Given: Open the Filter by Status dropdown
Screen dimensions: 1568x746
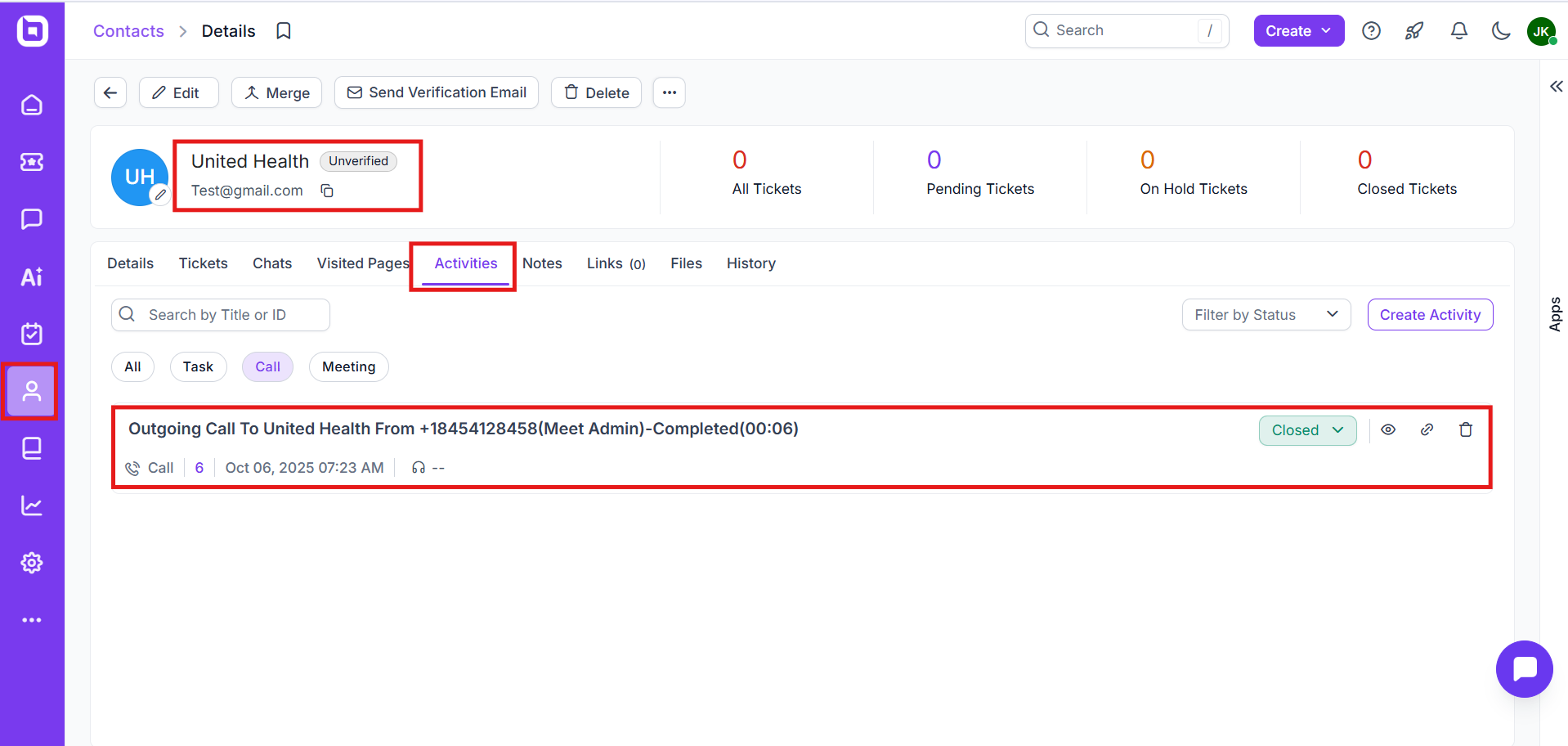Looking at the screenshot, I should (x=1266, y=315).
